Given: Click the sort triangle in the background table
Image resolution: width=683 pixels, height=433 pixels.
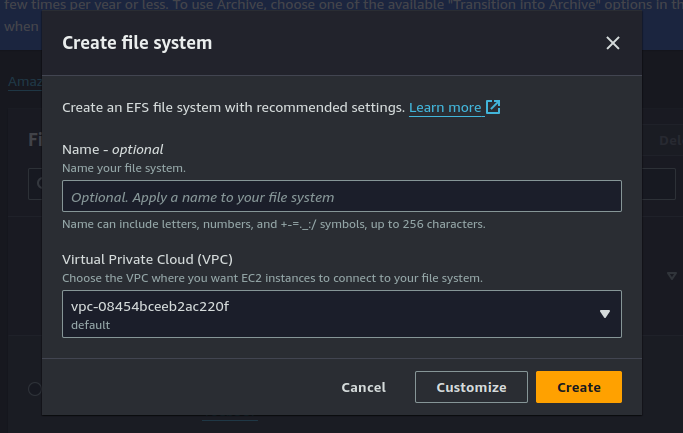Looking at the screenshot, I should 672,275.
